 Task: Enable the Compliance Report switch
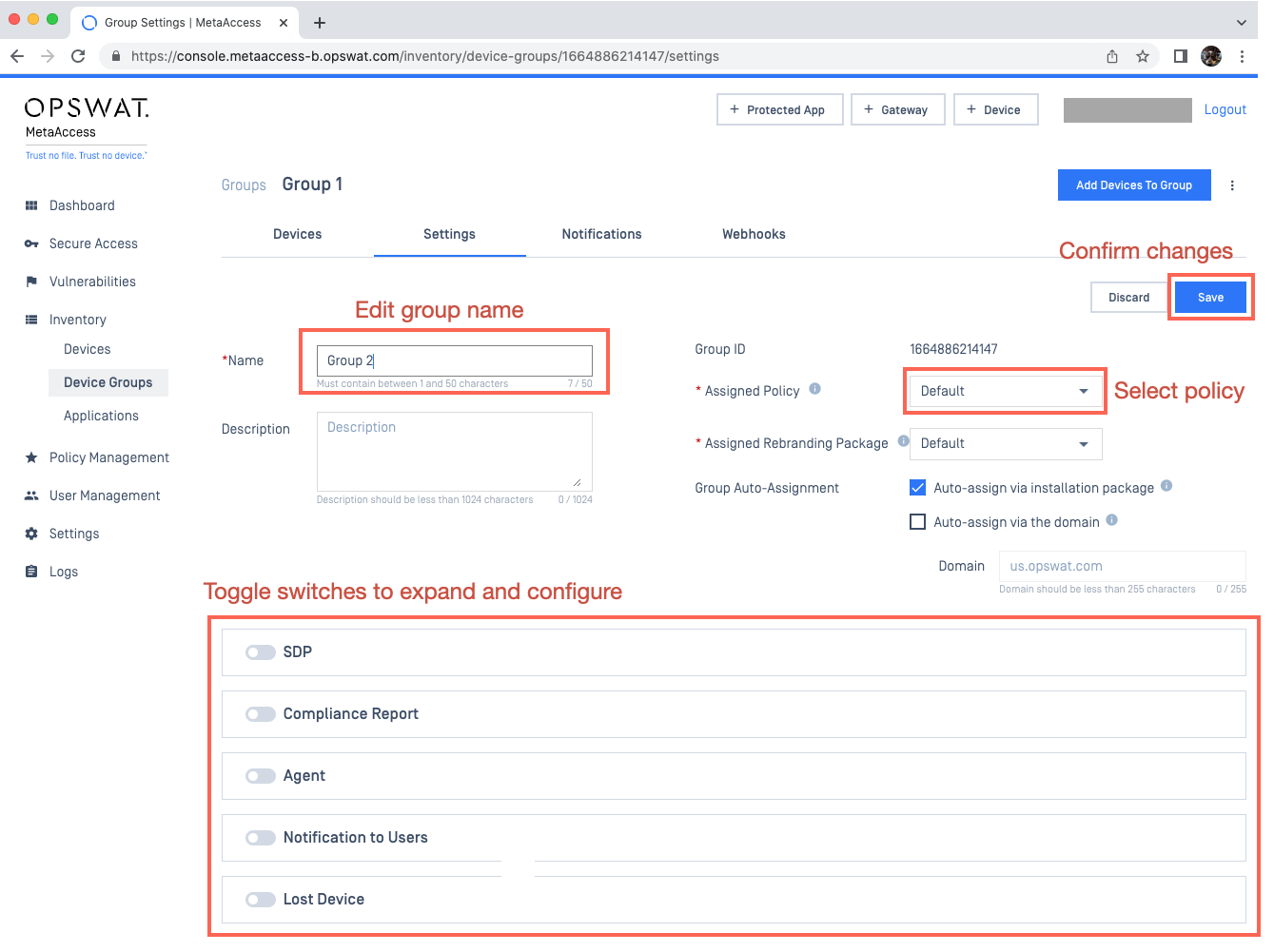coord(260,714)
